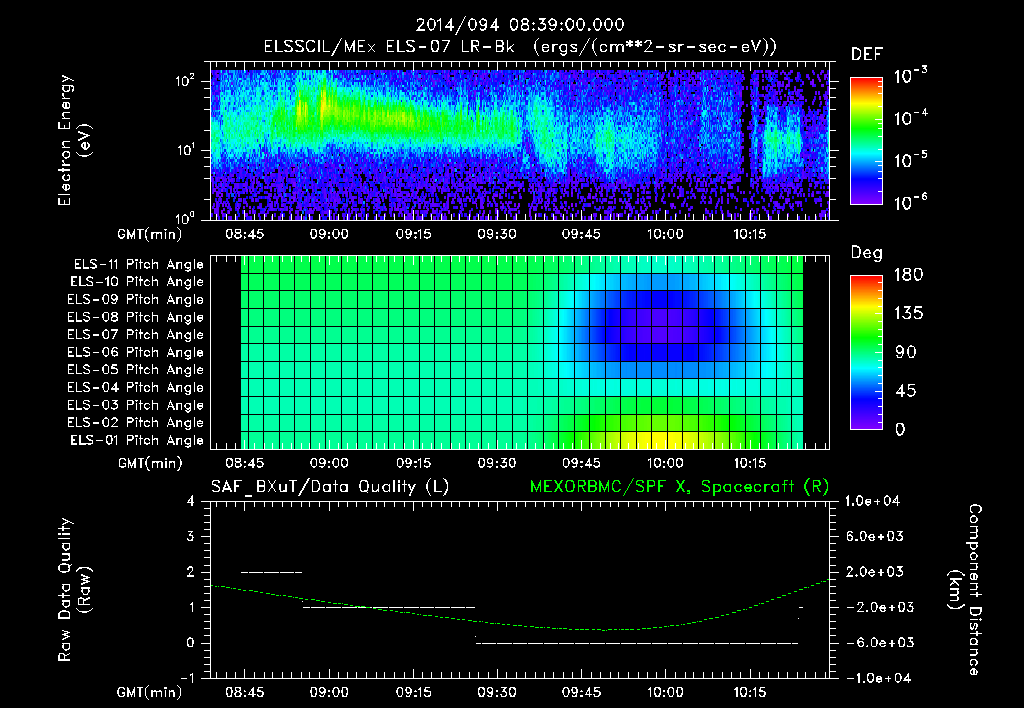Click the green dotted spacecraft SPF X curve

(520, 625)
